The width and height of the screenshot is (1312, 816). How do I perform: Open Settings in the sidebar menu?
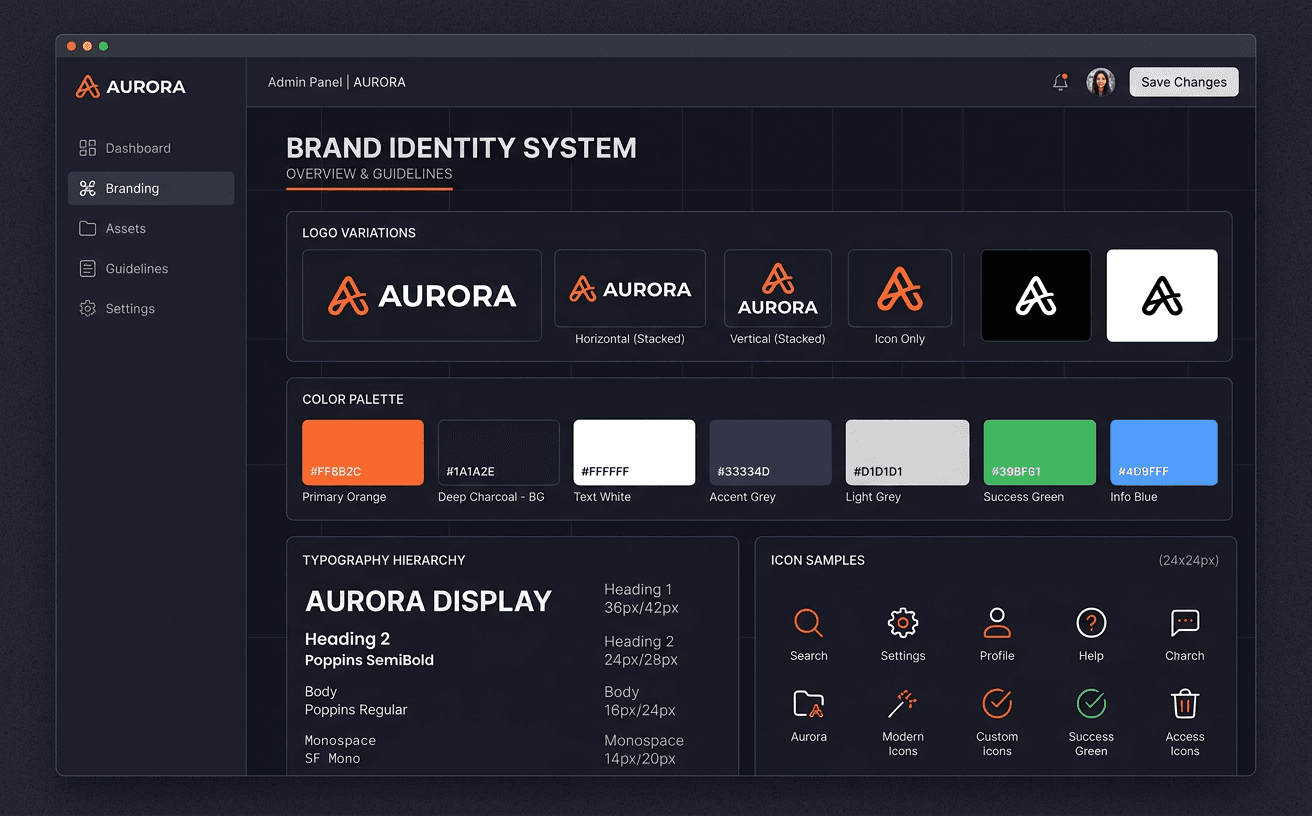[x=151, y=308]
